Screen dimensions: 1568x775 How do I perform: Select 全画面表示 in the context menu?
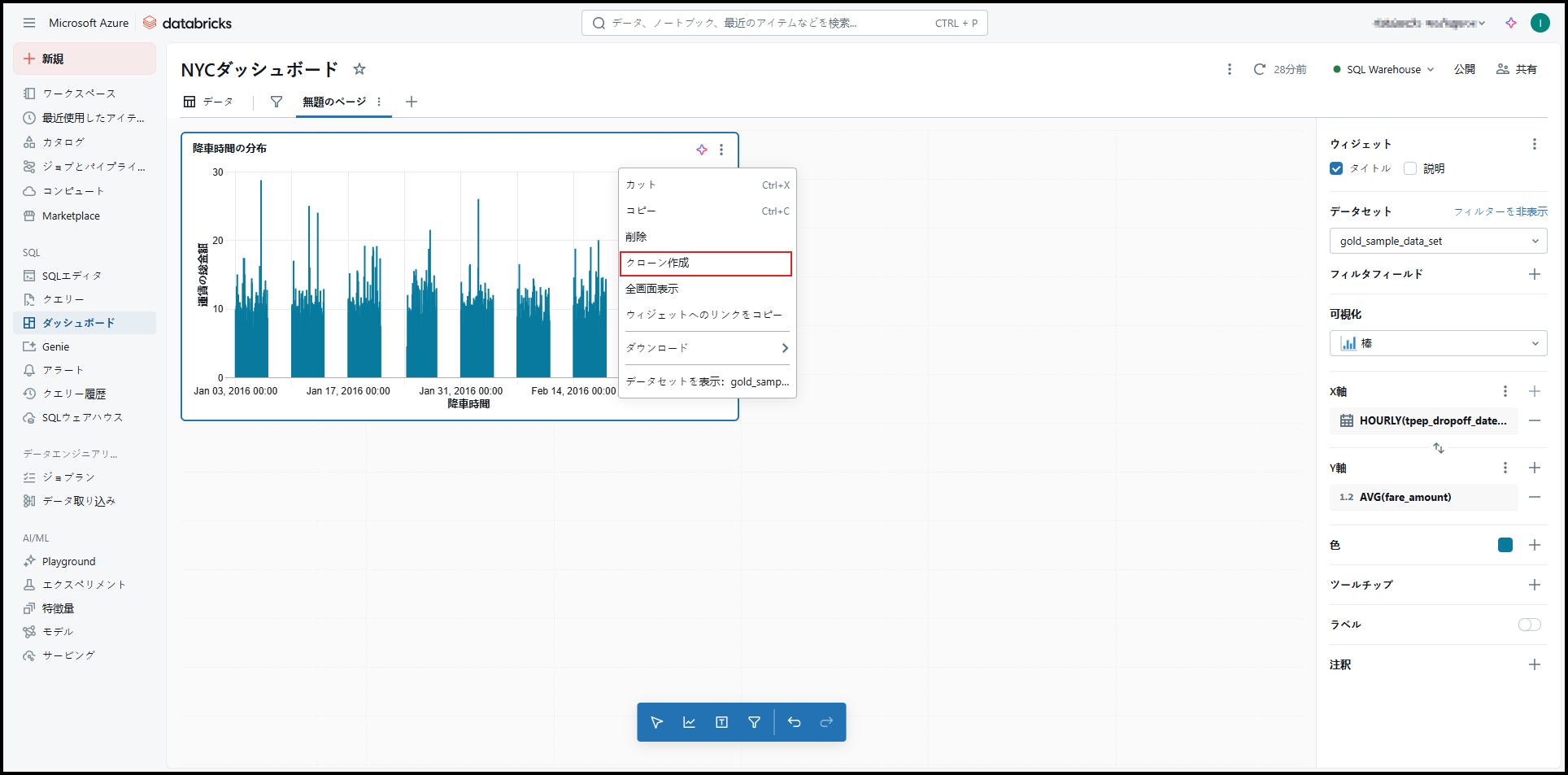point(652,289)
